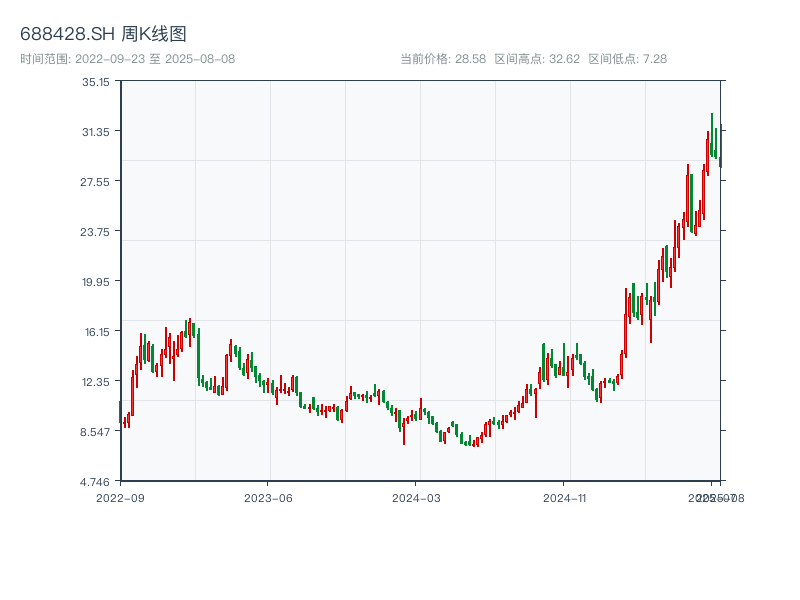
Task: Click the y-axis label 16.15
Action: pos(97,332)
